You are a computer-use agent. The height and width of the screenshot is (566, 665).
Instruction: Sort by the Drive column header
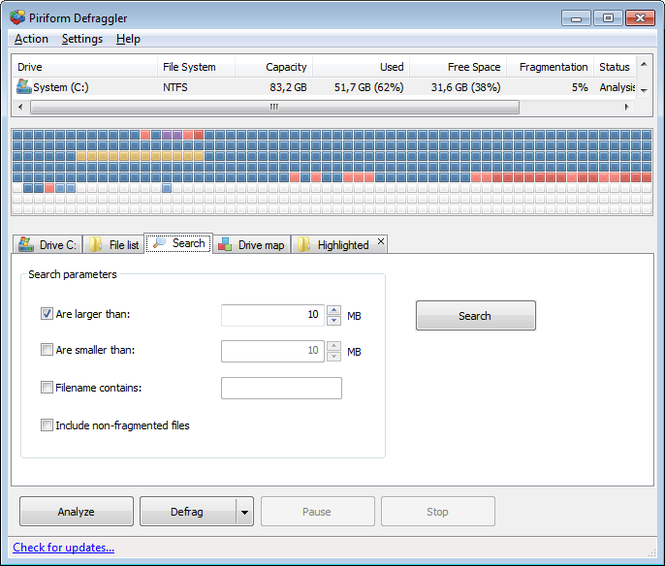(x=84, y=67)
